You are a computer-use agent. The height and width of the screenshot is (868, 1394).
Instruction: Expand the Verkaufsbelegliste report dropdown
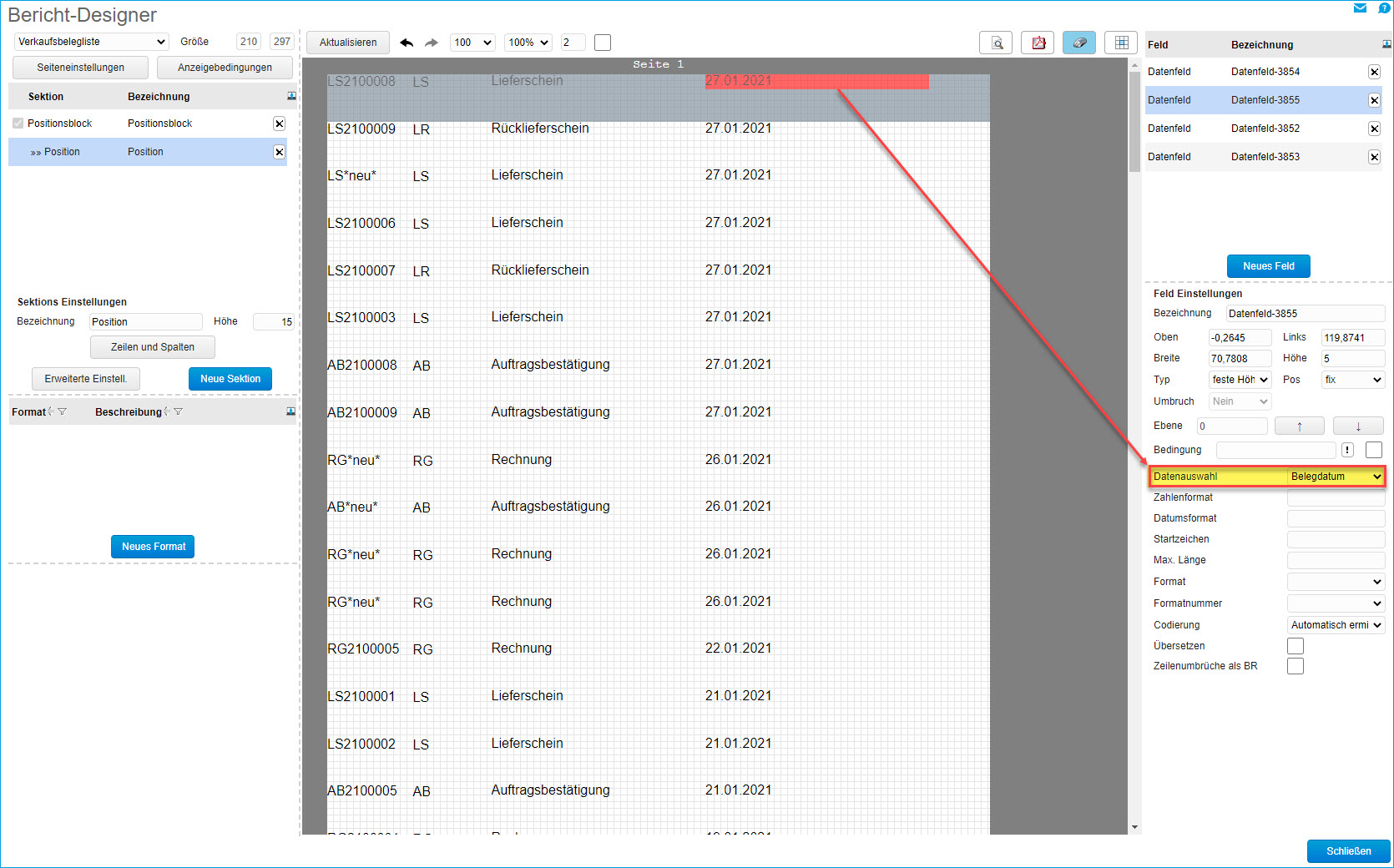click(x=92, y=42)
